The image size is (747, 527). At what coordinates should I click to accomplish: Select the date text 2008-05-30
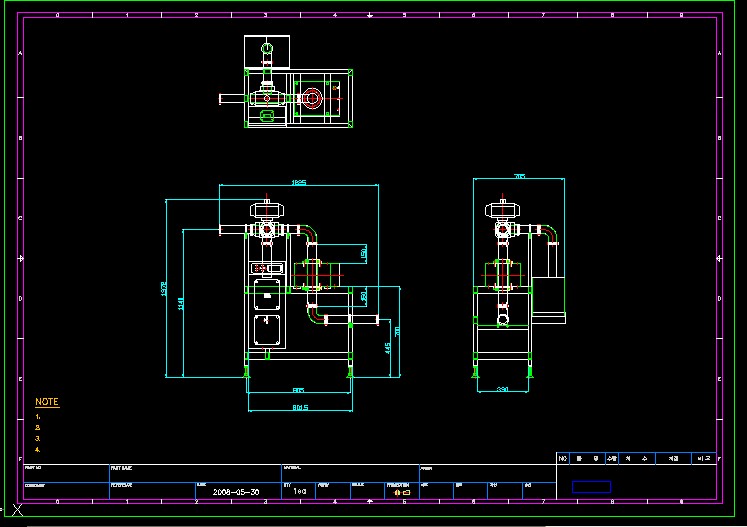236,492
